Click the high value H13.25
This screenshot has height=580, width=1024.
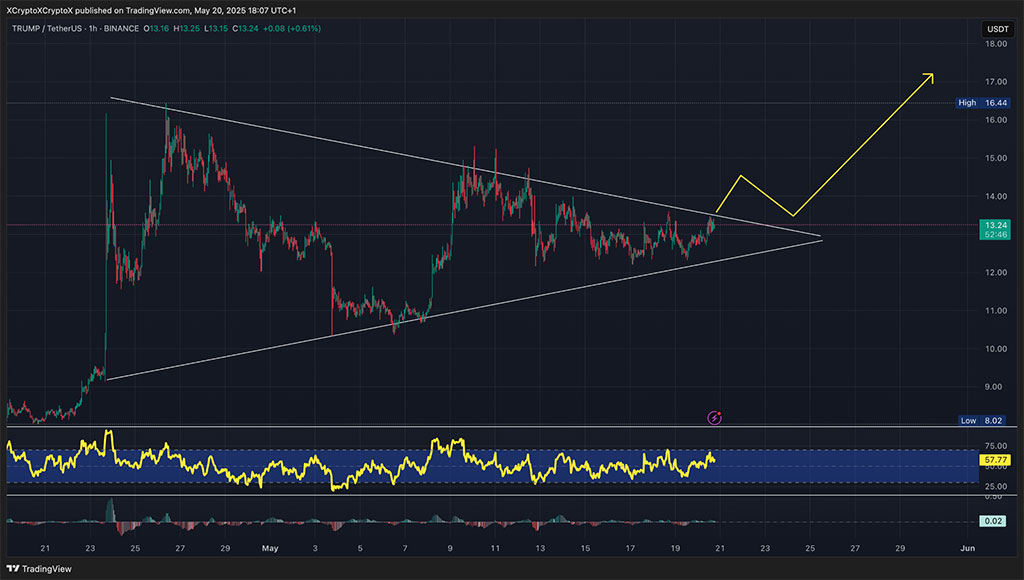point(186,29)
